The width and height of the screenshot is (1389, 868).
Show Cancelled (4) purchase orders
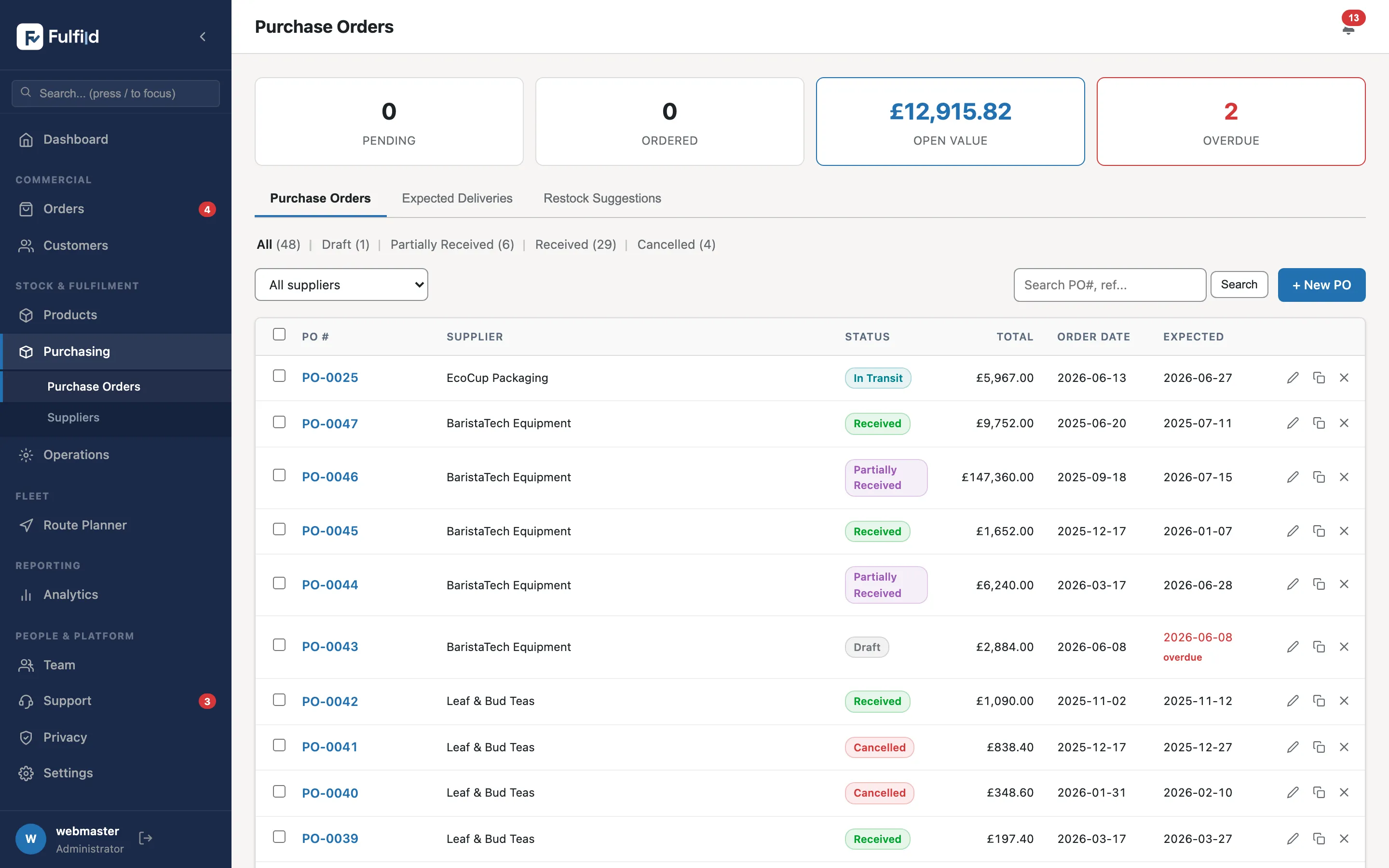(676, 244)
